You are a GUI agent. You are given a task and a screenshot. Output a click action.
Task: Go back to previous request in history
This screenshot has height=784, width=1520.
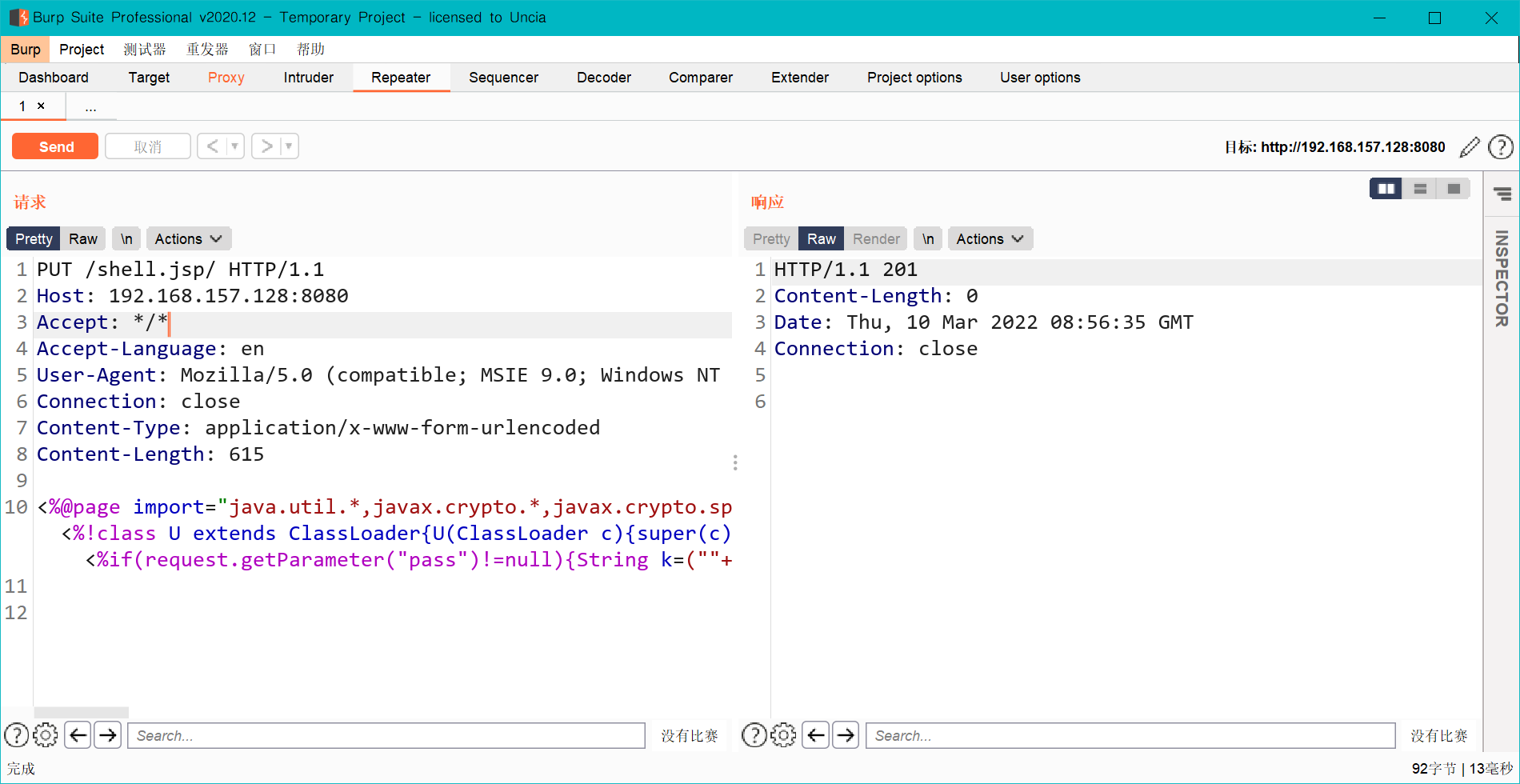(212, 146)
